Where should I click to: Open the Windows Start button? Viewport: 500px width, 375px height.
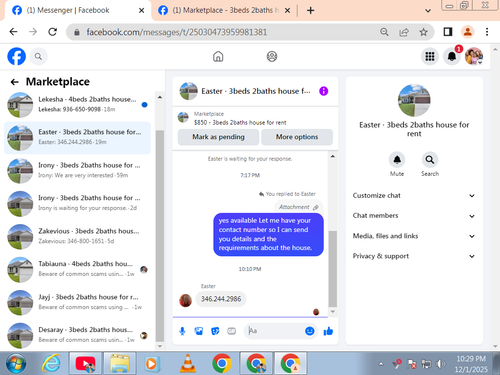tap(16, 364)
